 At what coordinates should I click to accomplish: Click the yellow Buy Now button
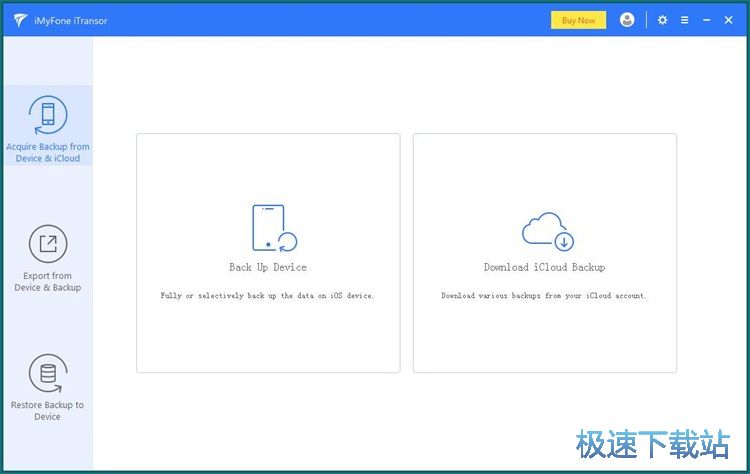[578, 20]
